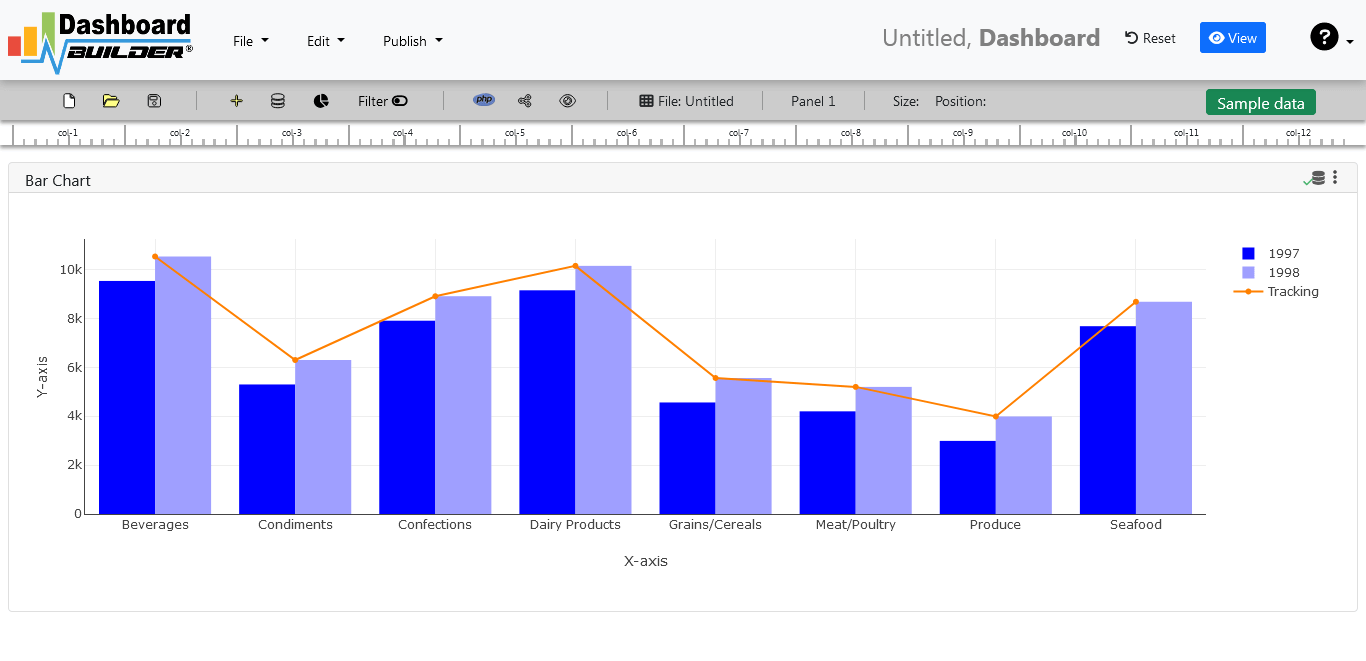The image size is (1366, 661).
Task: Open the File menu
Action: [249, 41]
